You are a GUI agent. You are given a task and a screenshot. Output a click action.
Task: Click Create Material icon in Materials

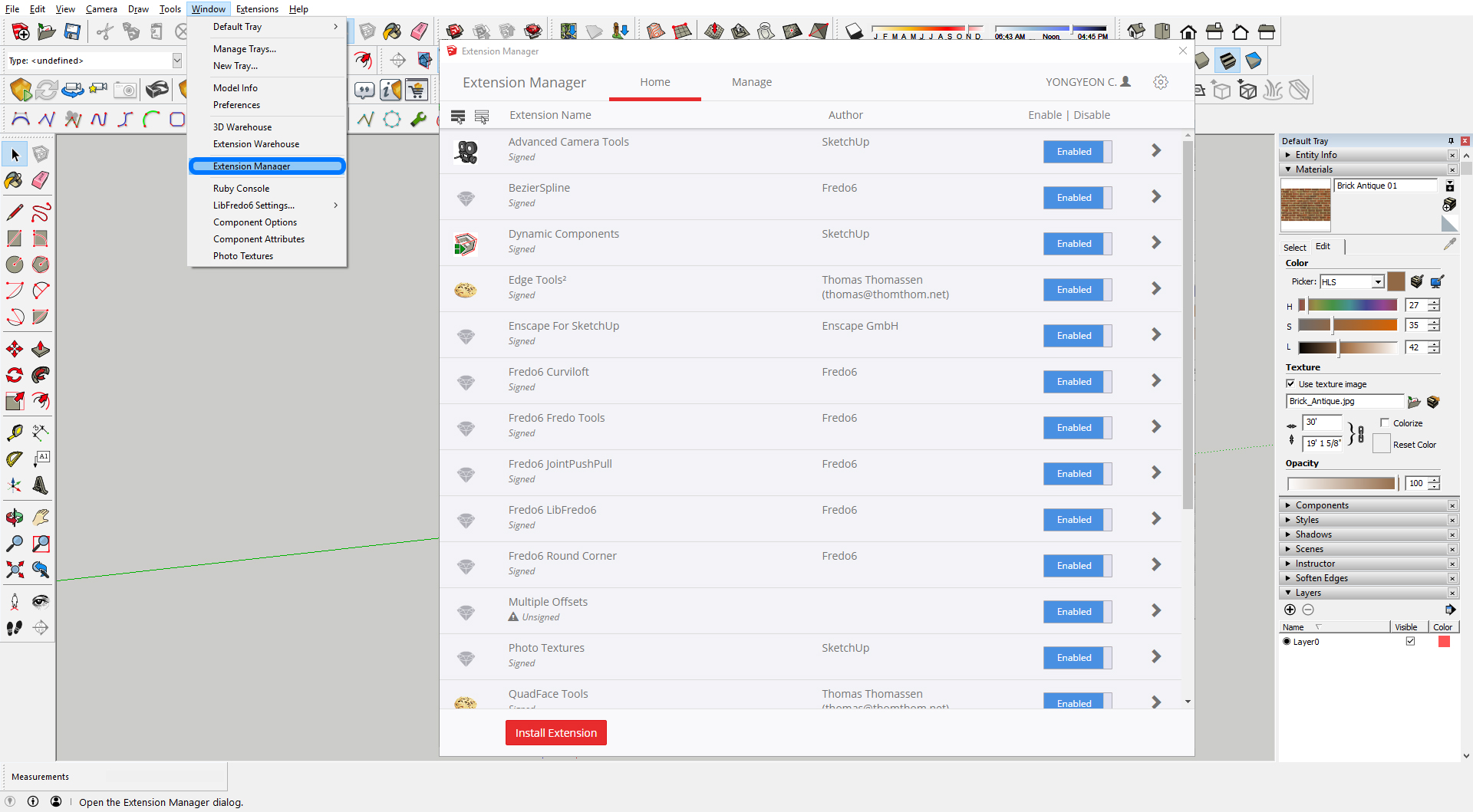[1449, 204]
